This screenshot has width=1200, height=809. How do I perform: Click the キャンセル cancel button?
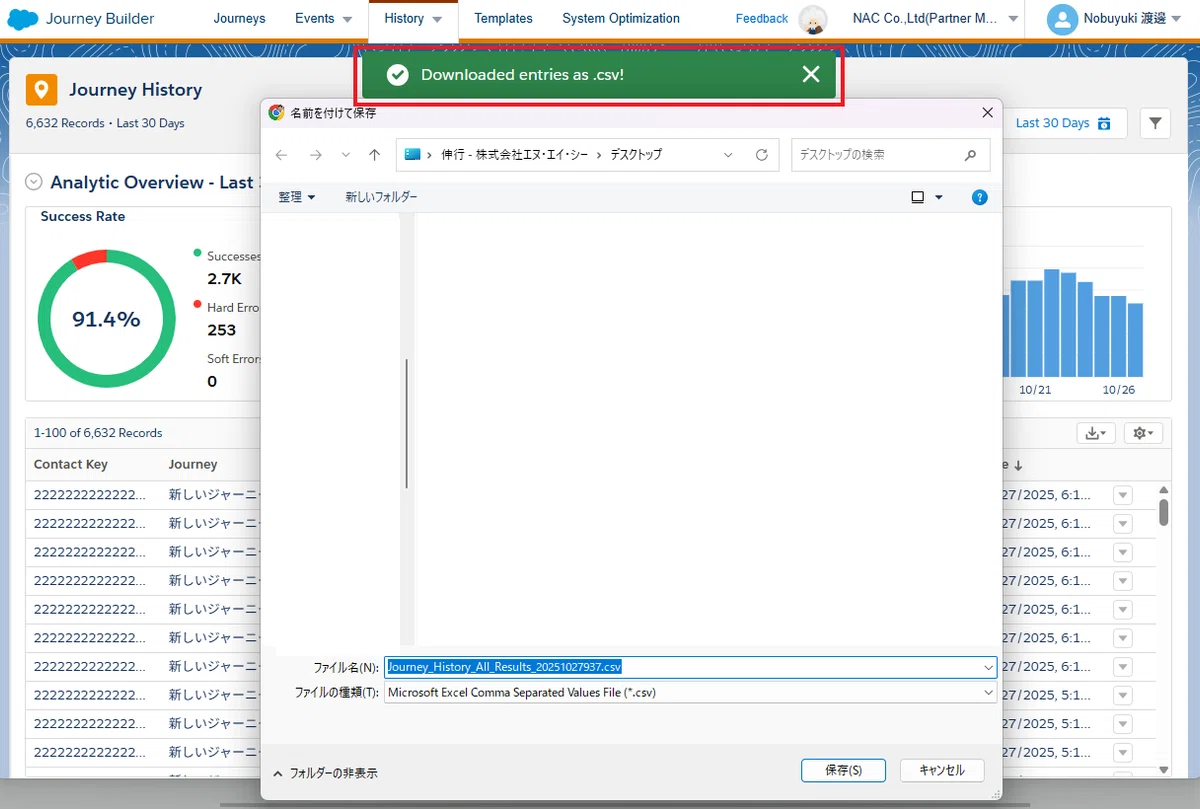[x=942, y=770]
